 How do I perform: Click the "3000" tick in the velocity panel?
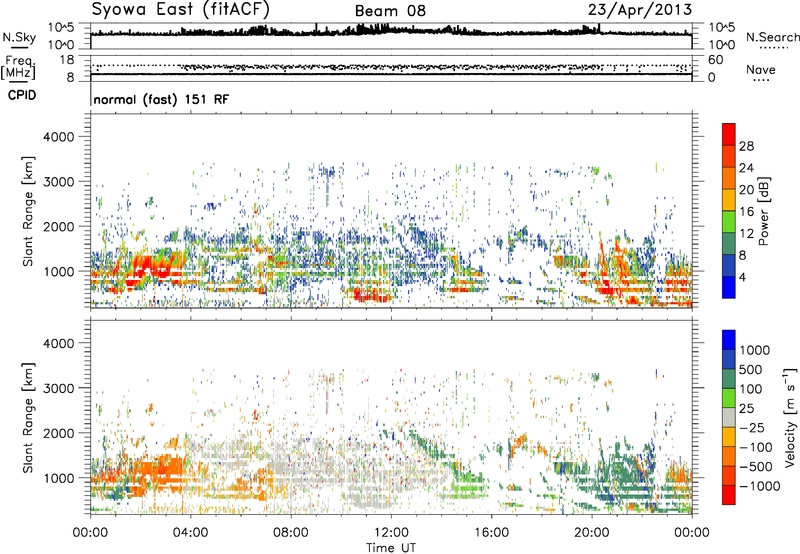(58, 388)
